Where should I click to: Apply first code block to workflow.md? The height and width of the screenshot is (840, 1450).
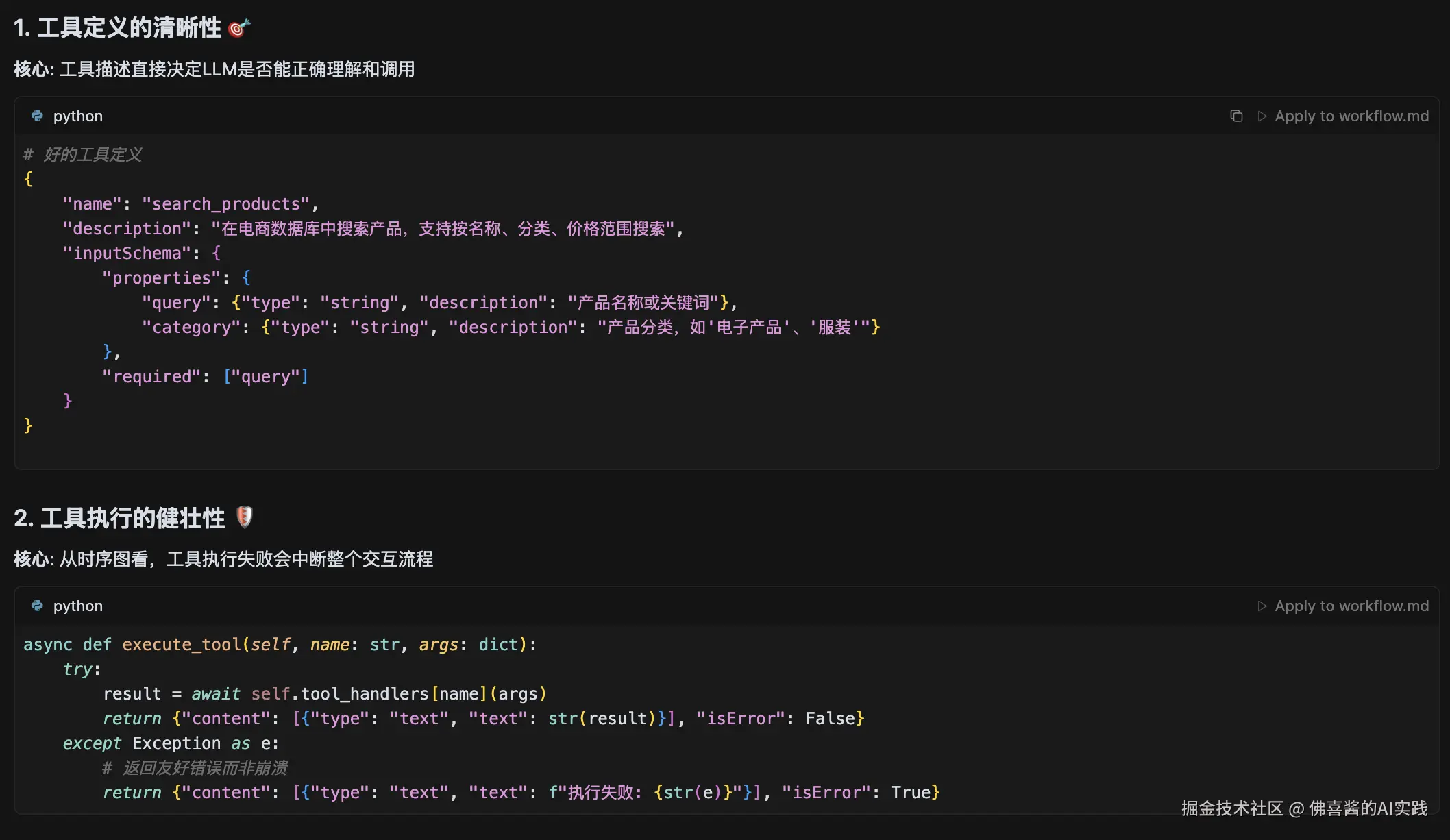1351,116
